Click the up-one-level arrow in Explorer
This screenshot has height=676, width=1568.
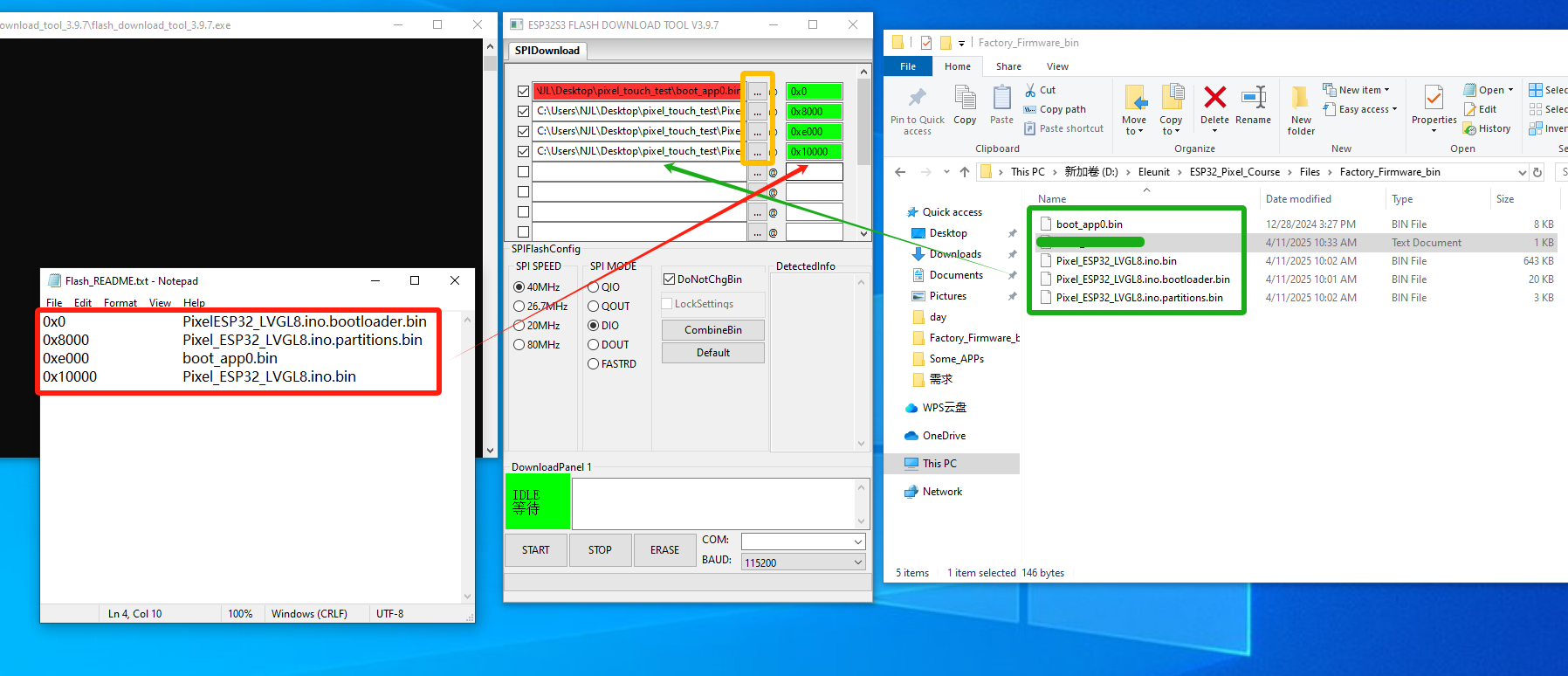[965, 172]
